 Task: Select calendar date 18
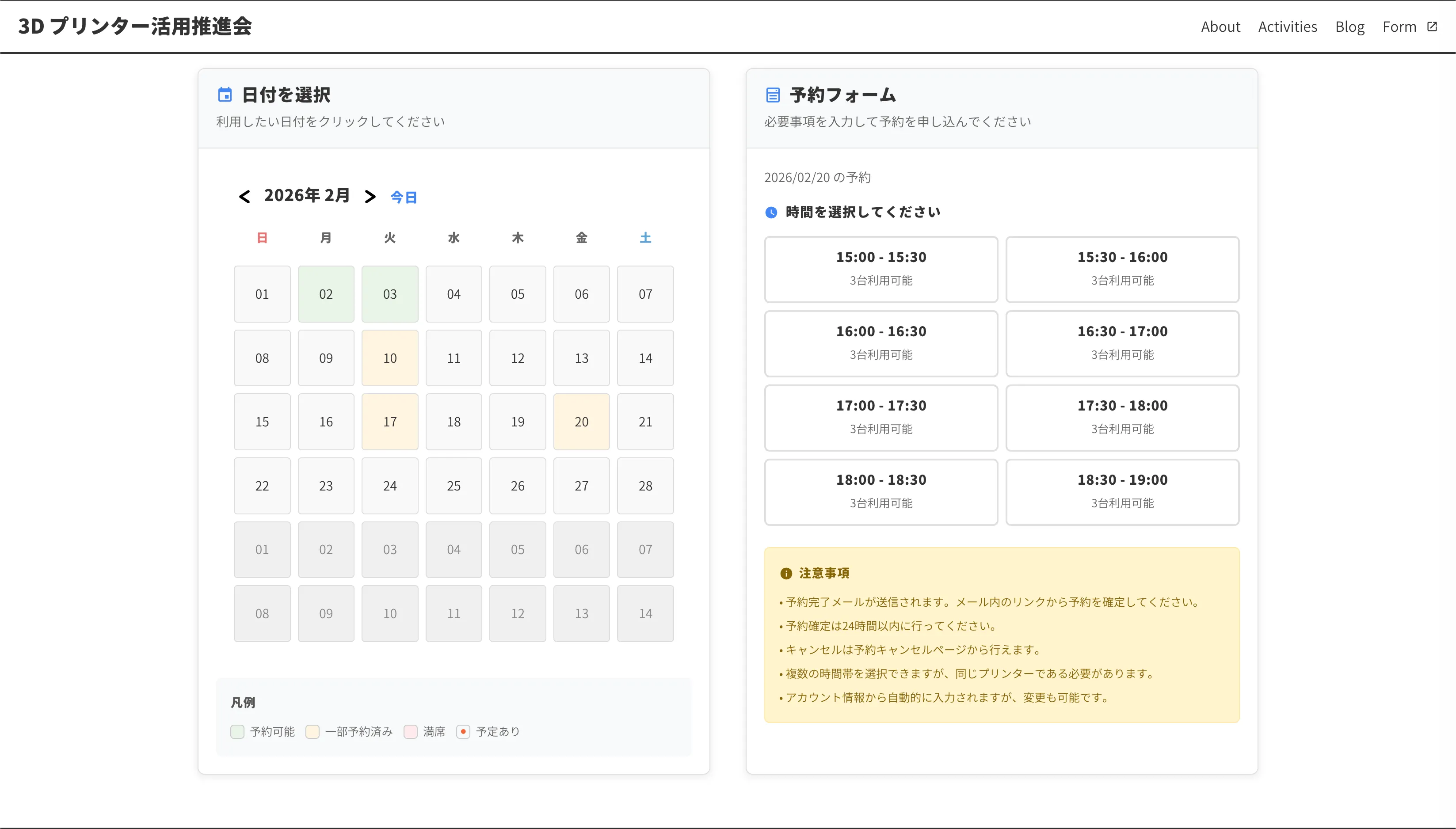tap(454, 422)
